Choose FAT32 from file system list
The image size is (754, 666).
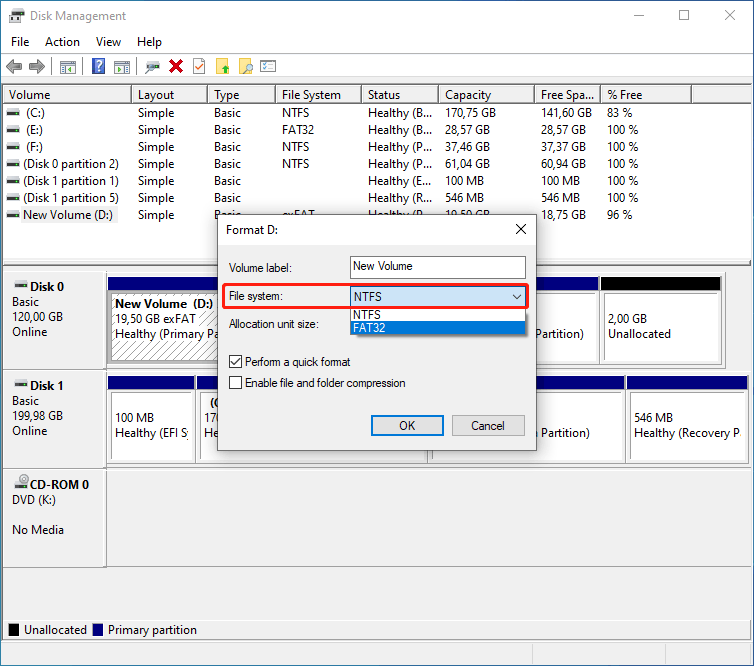438,328
